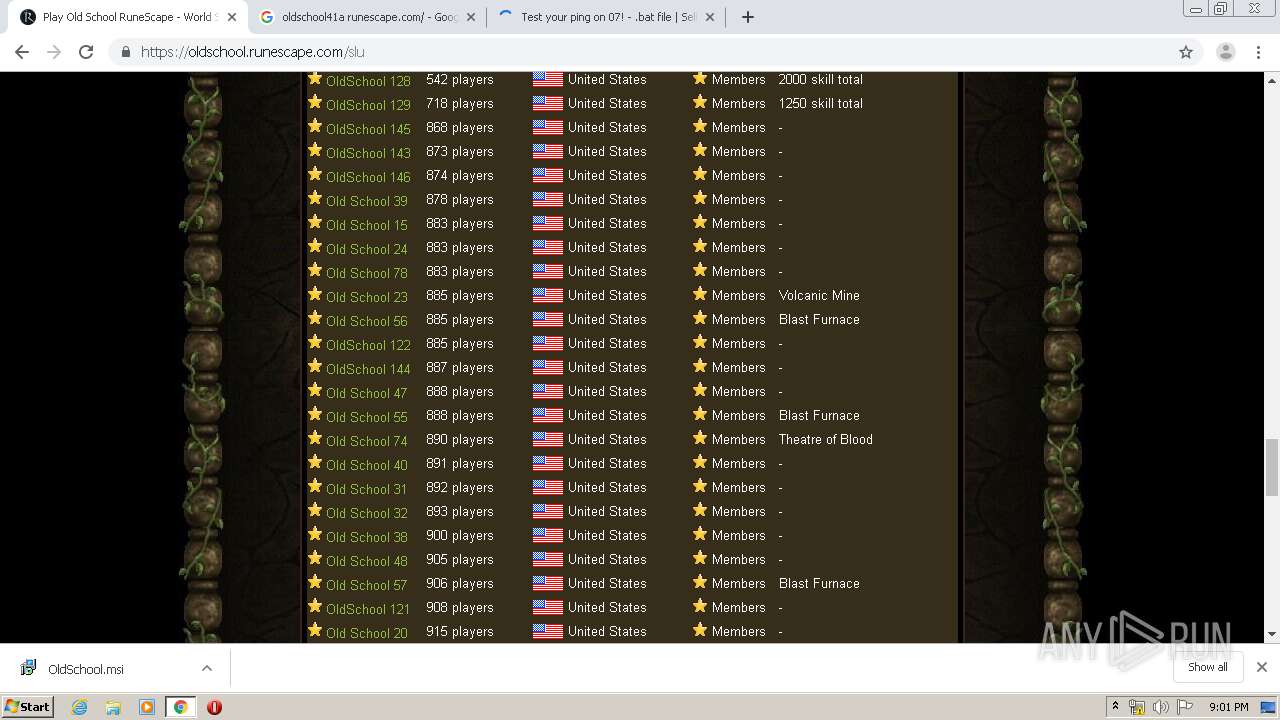Open Windows Start menu
This screenshot has width=1280, height=720.
pos(27,706)
